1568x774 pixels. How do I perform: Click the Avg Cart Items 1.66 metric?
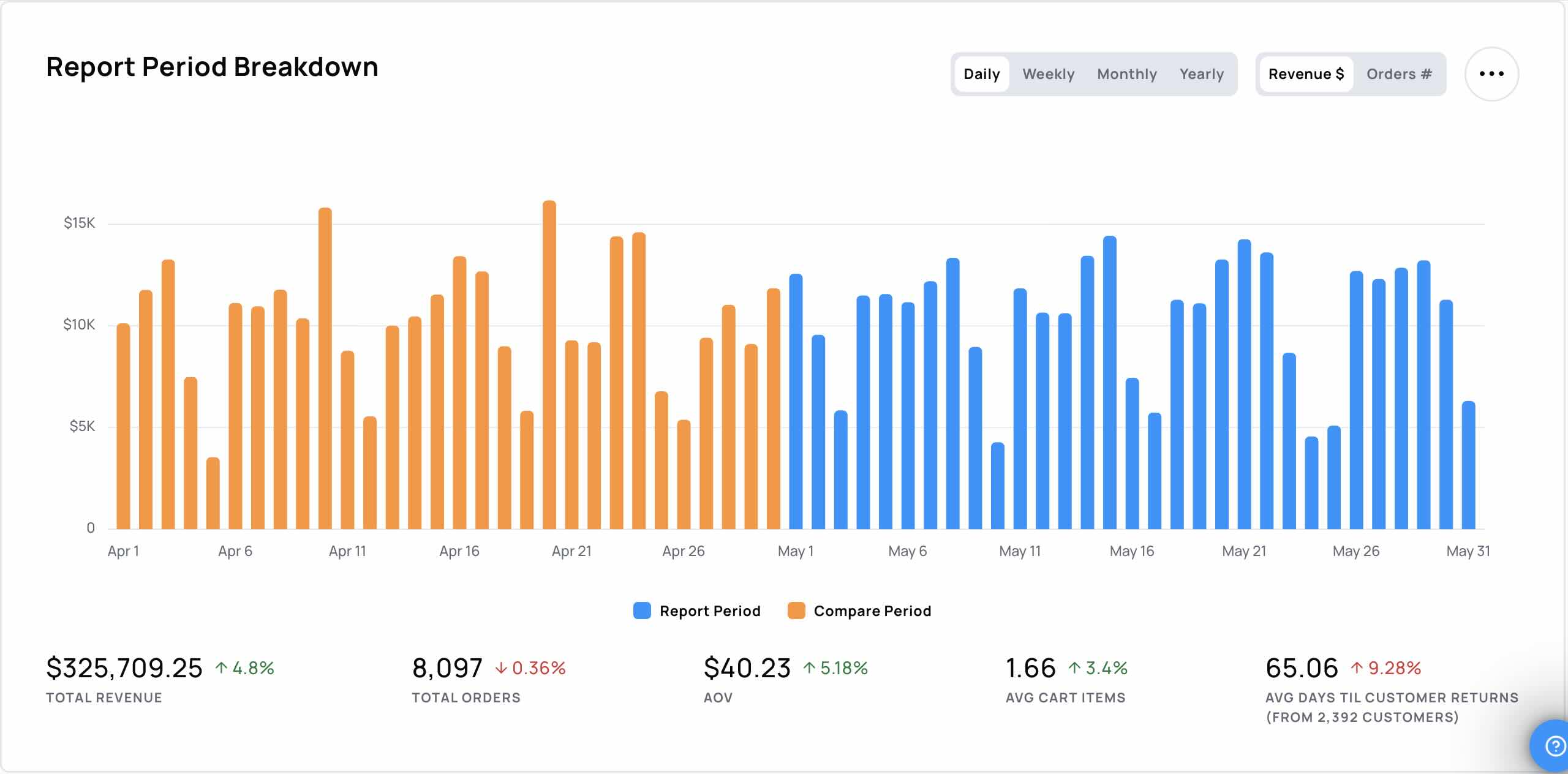pos(1031,667)
